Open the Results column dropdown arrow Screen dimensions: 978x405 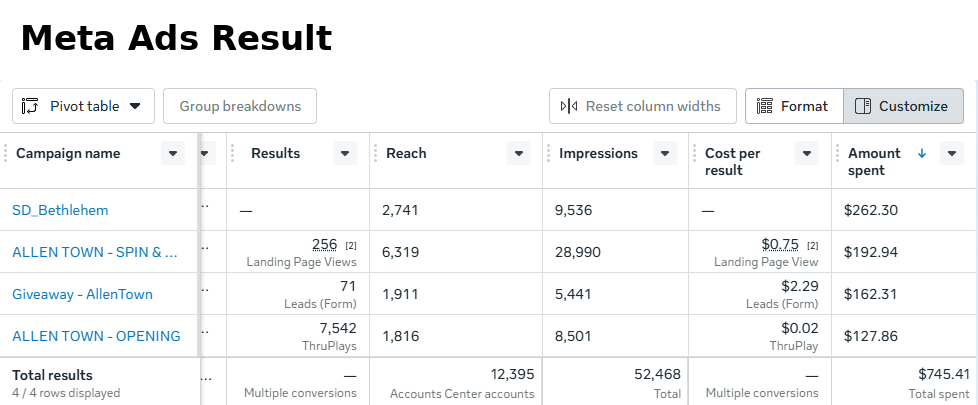345,154
